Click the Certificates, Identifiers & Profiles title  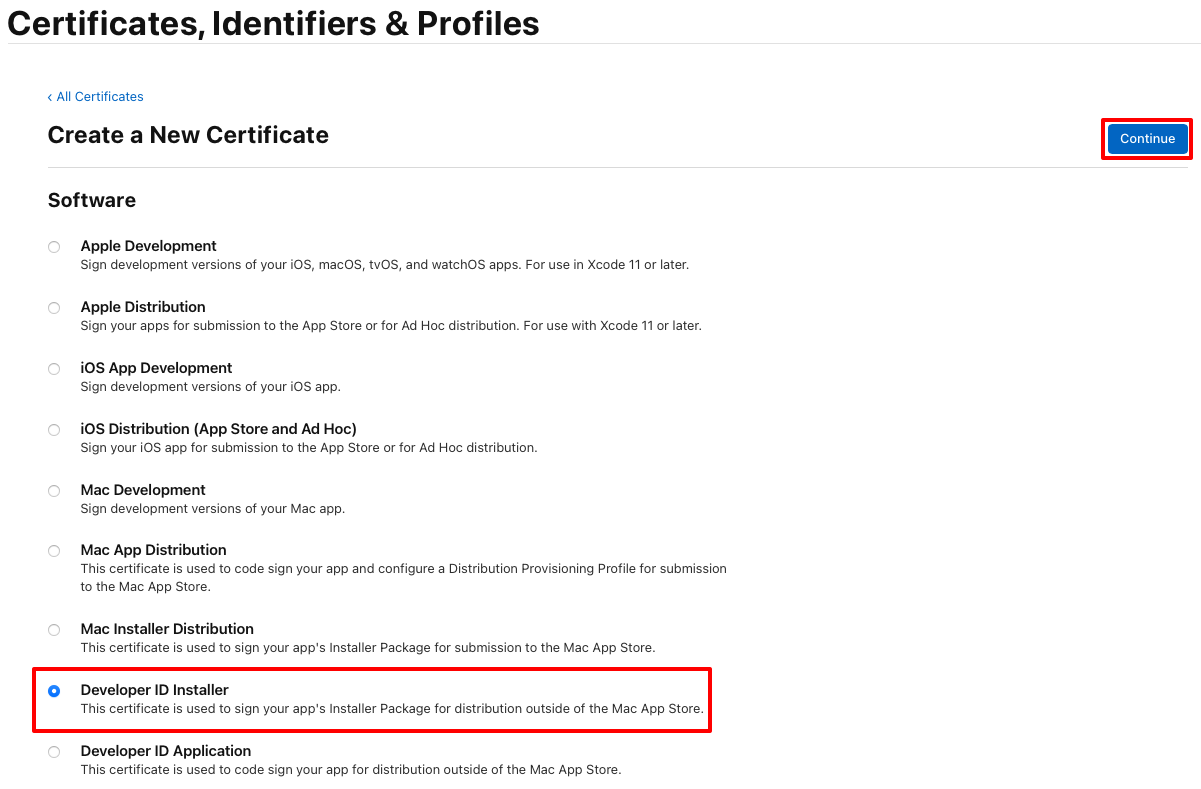tap(273, 23)
